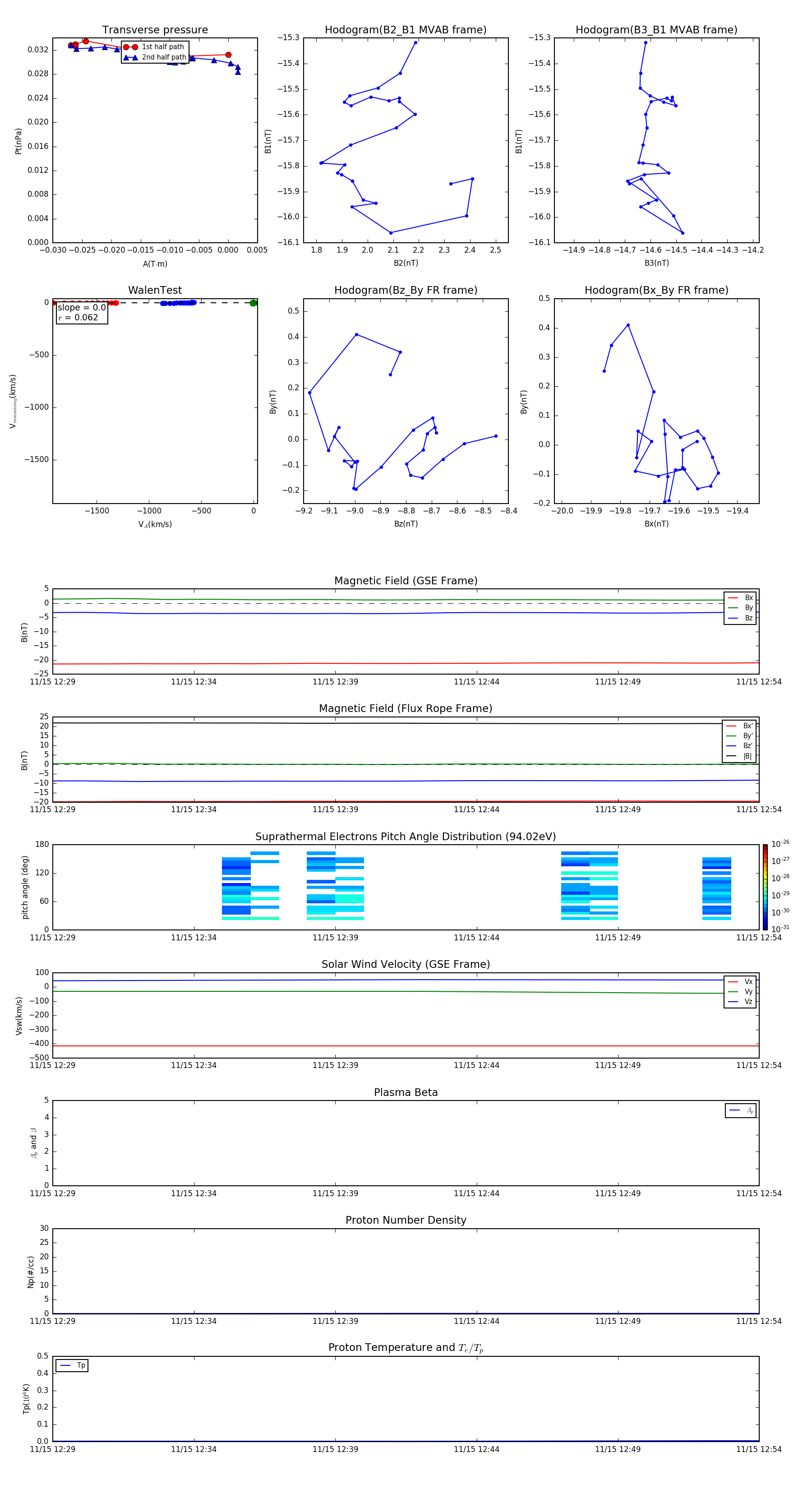Click the "Tp(10^6K)" y-axis label
Screen dimensions: 812x1489
pos(26,1399)
